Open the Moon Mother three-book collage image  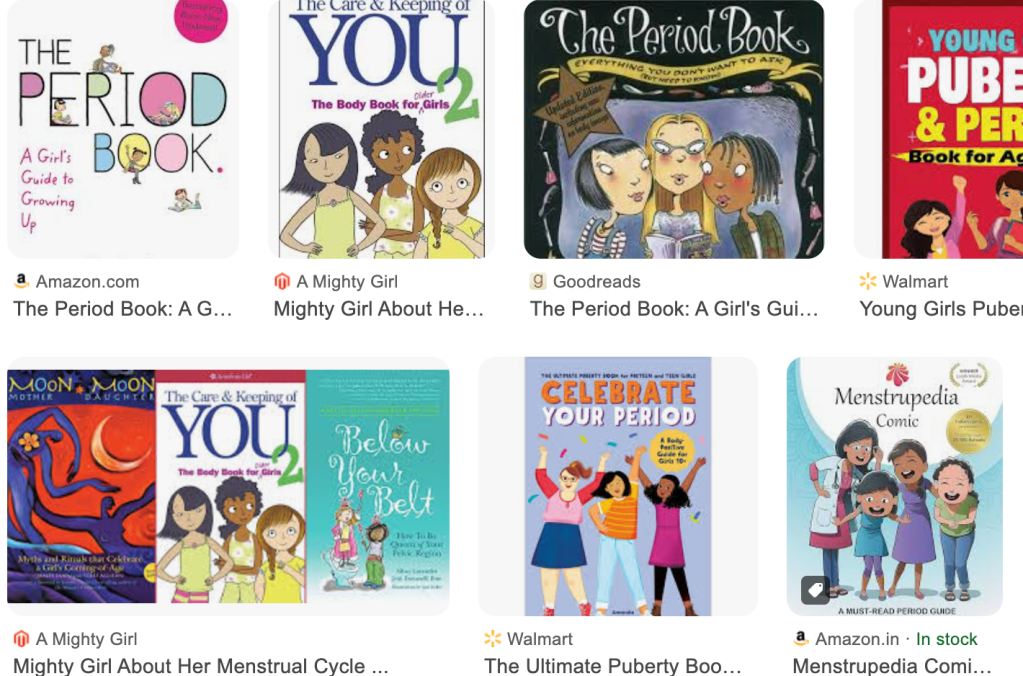pyautogui.click(x=228, y=486)
